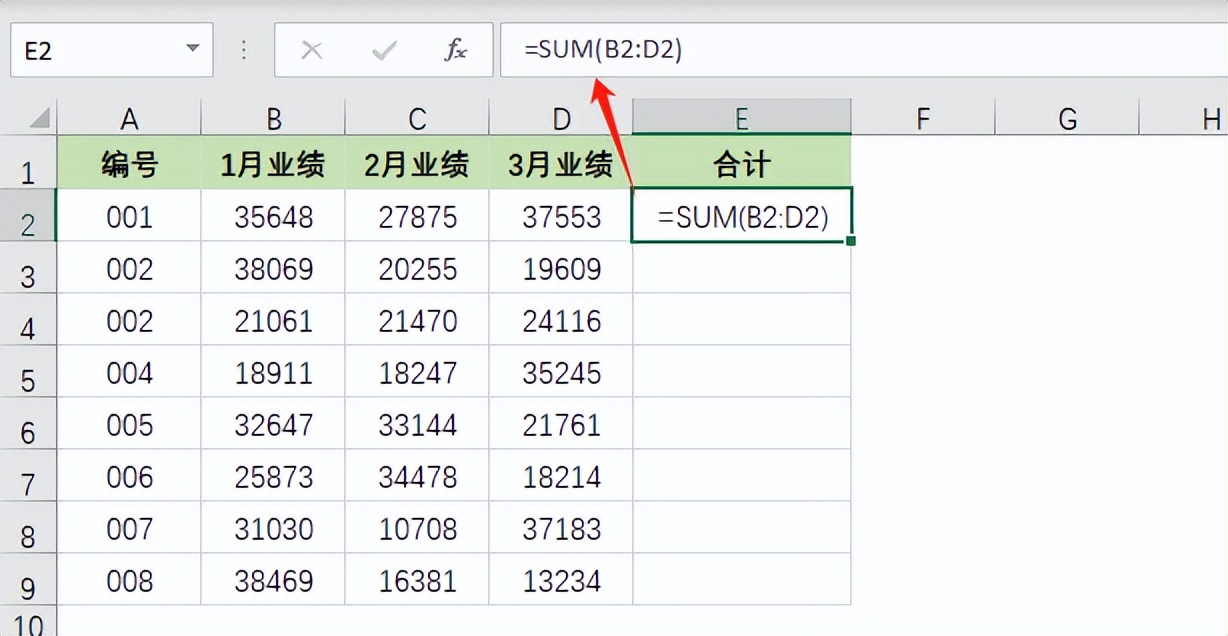Screen dimensions: 1228x636
Task: Click the formula bar containing =SUM(B2:D2)
Action: tap(863, 50)
